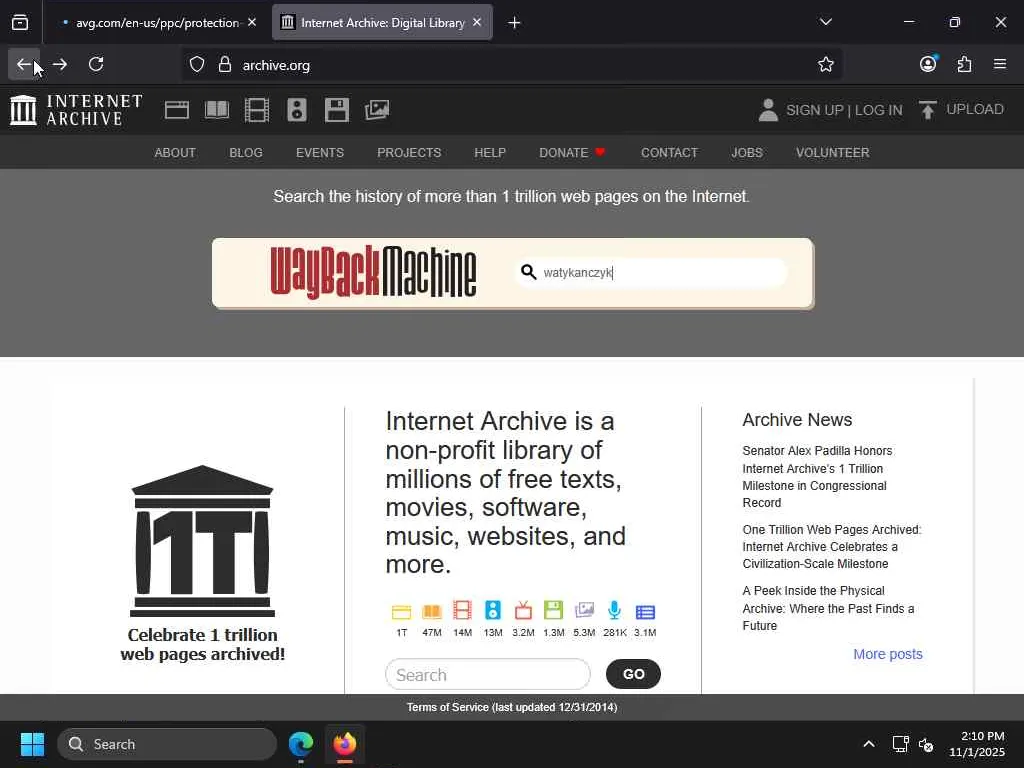Open the 47M texts icon
The width and height of the screenshot is (1024, 768).
pos(432,619)
